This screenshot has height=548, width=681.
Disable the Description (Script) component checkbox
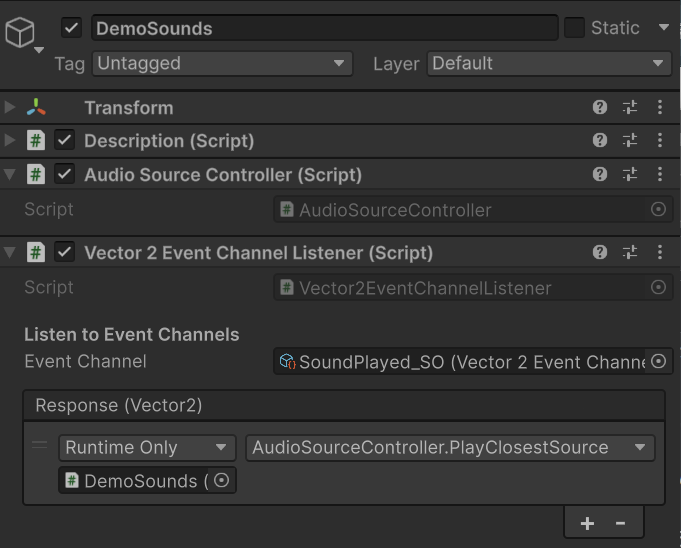(64, 140)
